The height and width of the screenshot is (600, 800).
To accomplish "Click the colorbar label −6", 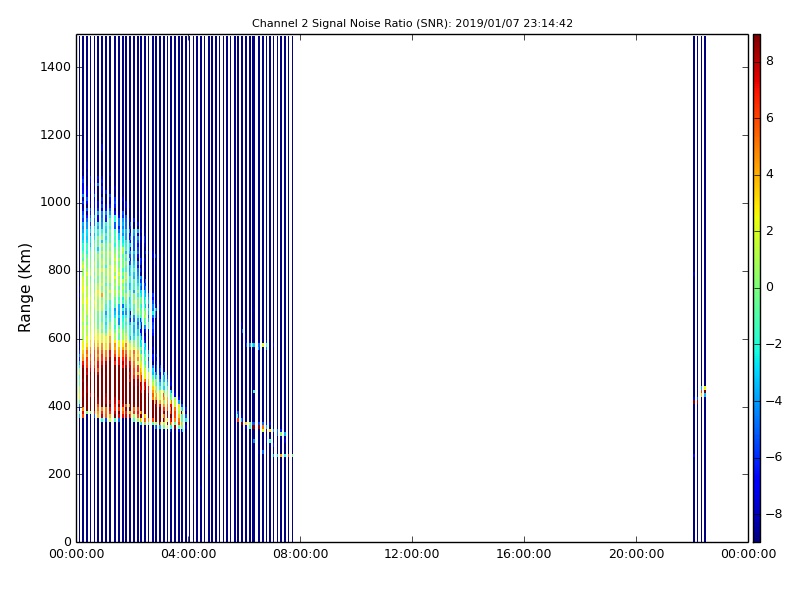I will coord(774,457).
